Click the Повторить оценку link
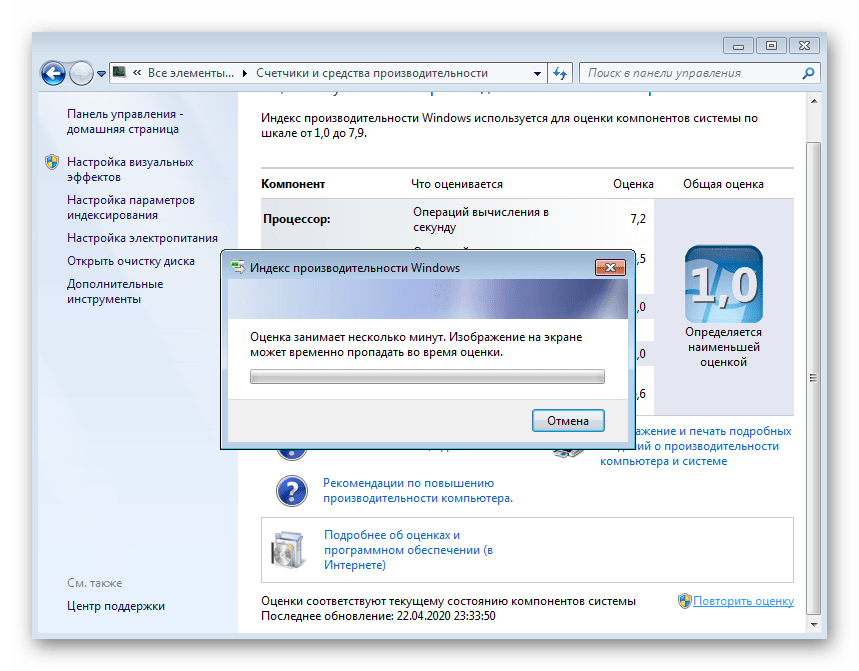The width and height of the screenshot is (859, 671). tap(743, 601)
